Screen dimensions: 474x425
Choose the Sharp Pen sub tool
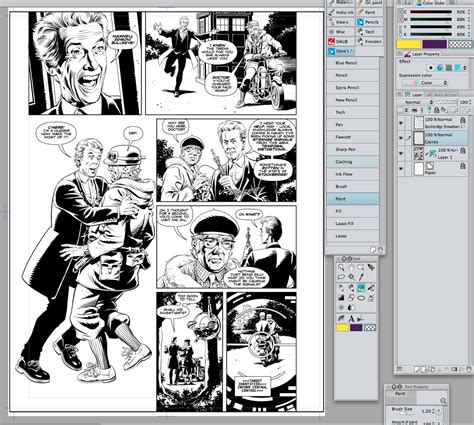(352, 149)
